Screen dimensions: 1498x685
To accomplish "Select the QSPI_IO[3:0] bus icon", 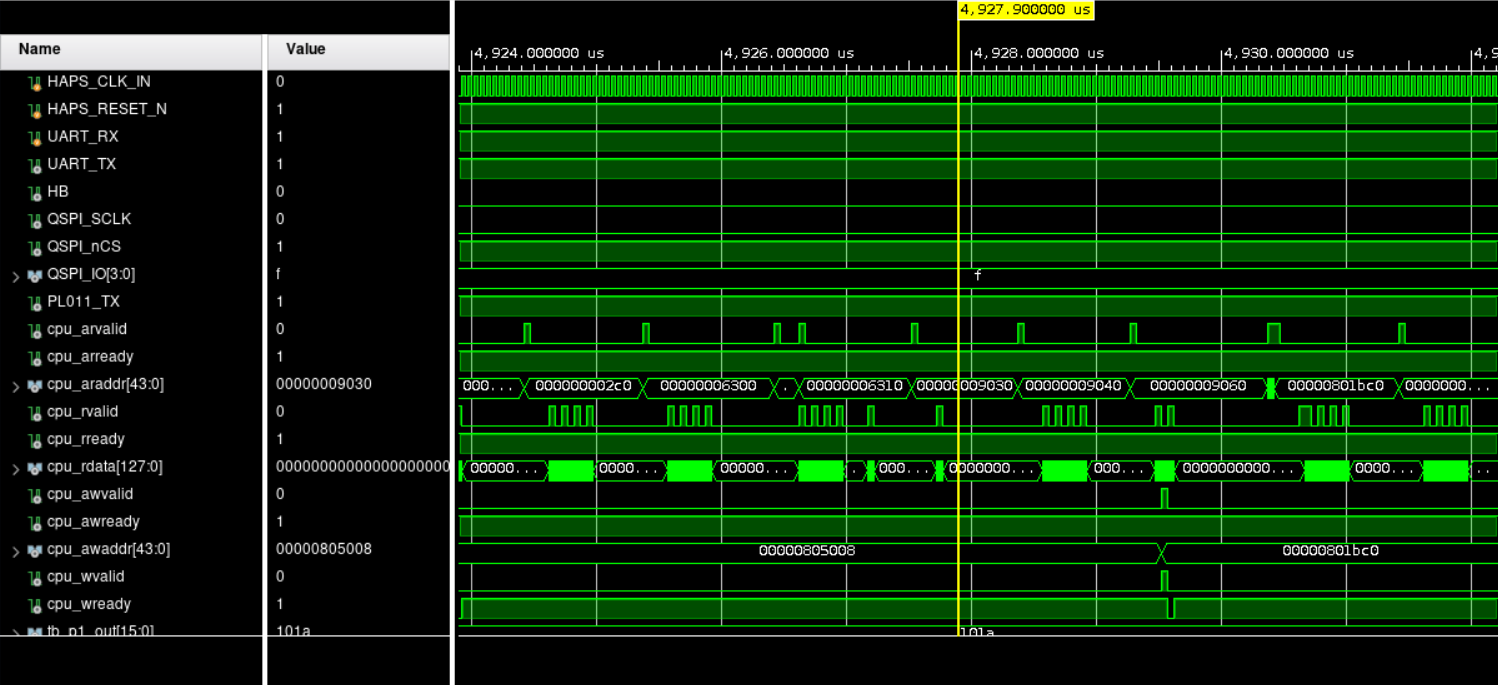I will [34, 275].
